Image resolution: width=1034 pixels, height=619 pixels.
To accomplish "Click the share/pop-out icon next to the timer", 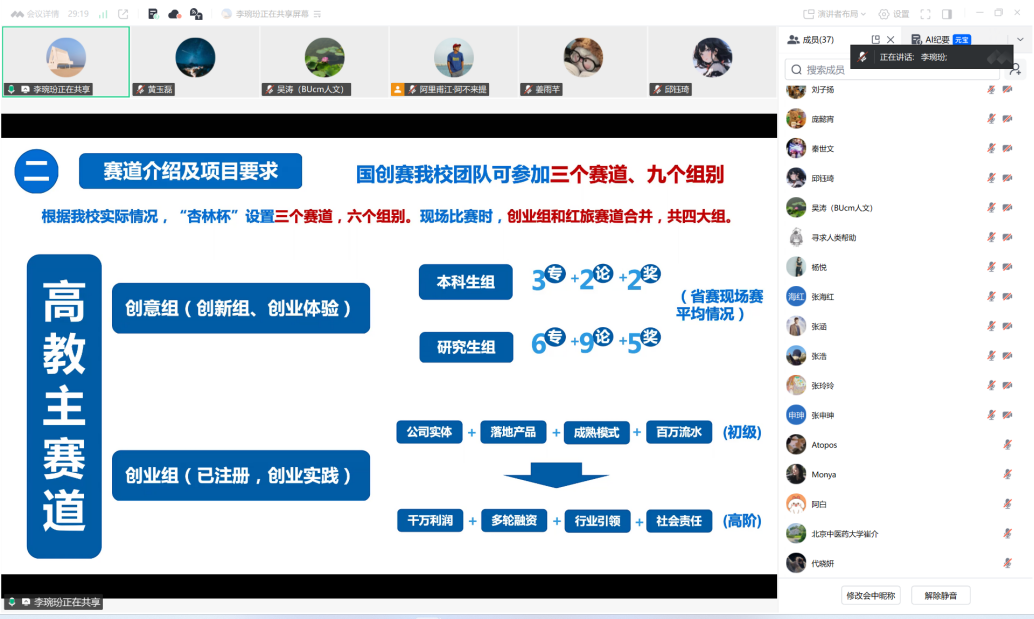I will [x=123, y=14].
